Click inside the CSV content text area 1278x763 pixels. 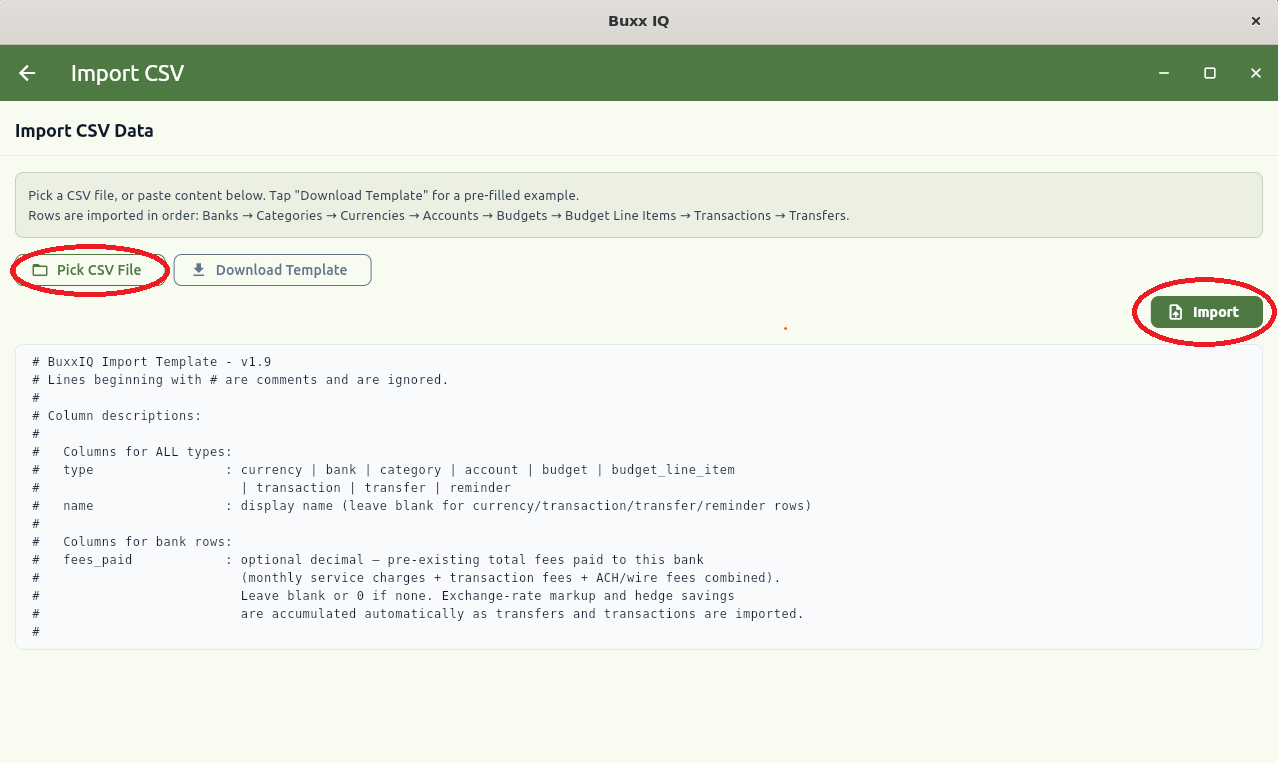pos(638,497)
